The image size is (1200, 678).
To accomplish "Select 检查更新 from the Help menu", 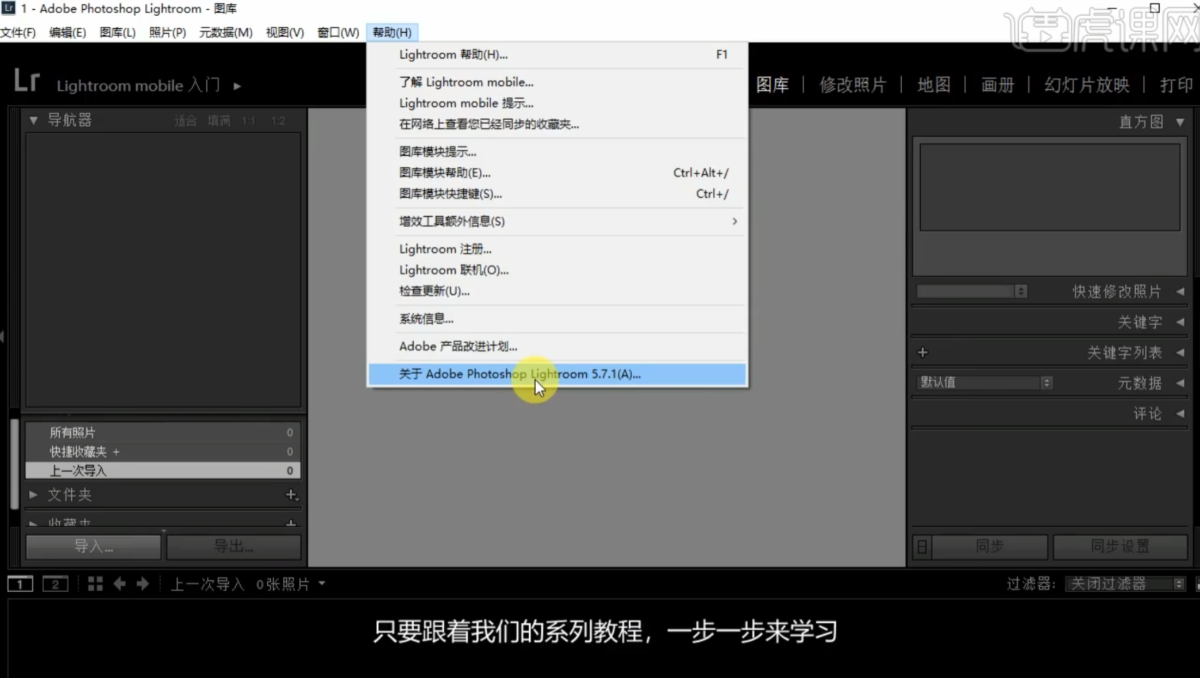I will [x=434, y=291].
